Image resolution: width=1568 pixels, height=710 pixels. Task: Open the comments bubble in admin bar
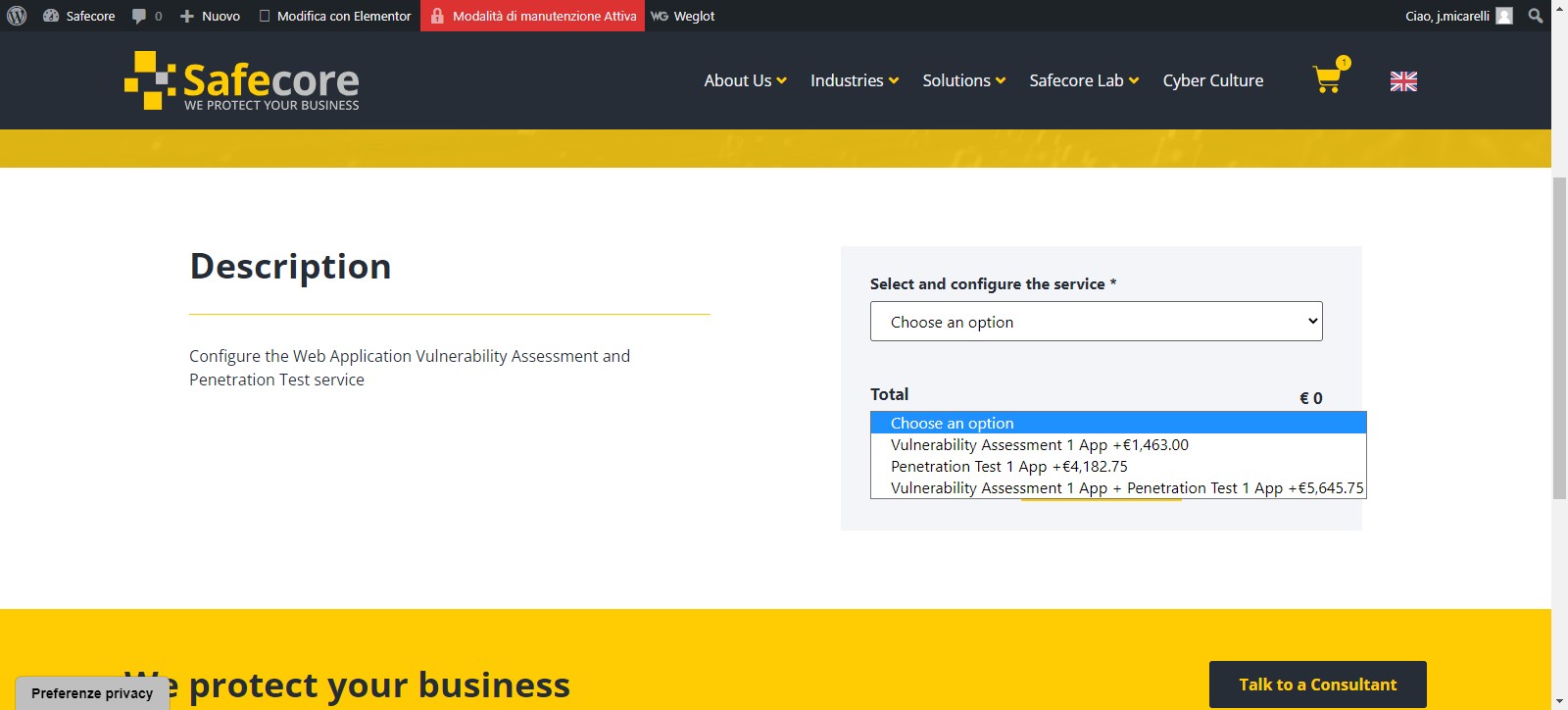pos(147,16)
